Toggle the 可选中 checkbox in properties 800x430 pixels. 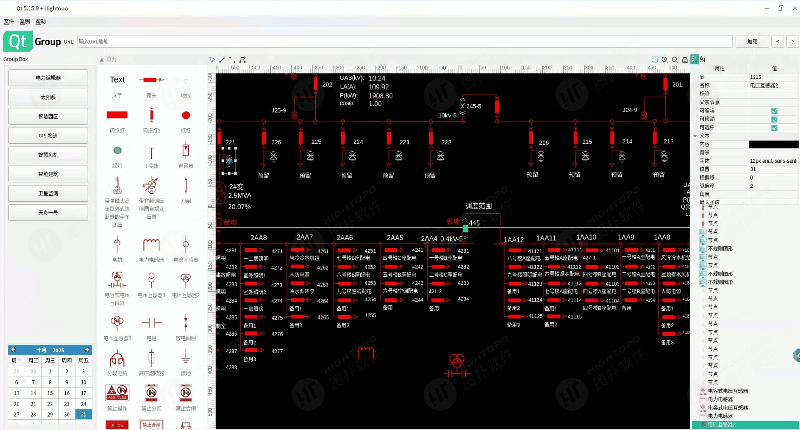pyautogui.click(x=774, y=128)
